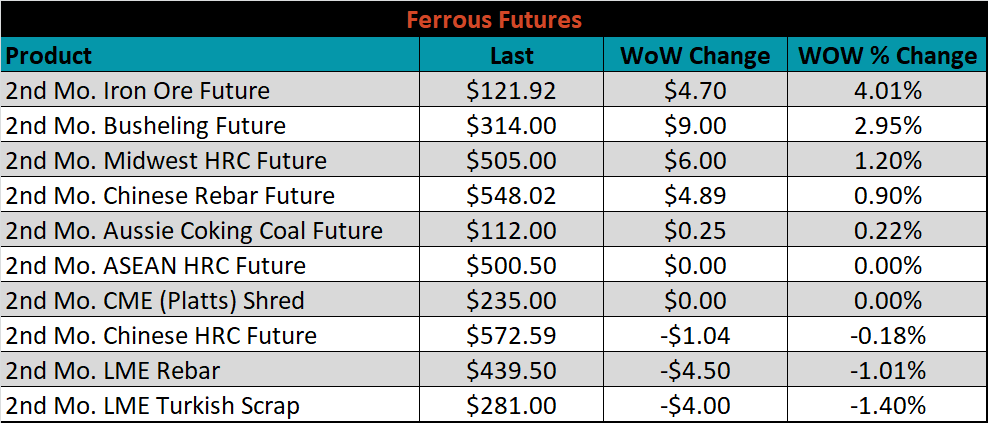Click the $6.00 Midwest HRC change cell
This screenshot has height=423, width=988.
point(695,160)
